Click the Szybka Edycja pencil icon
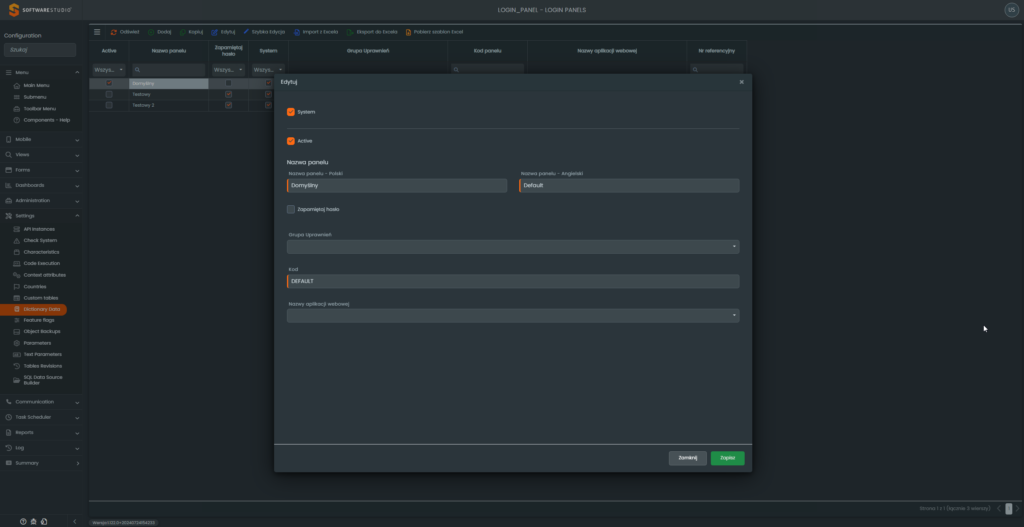 (246, 32)
